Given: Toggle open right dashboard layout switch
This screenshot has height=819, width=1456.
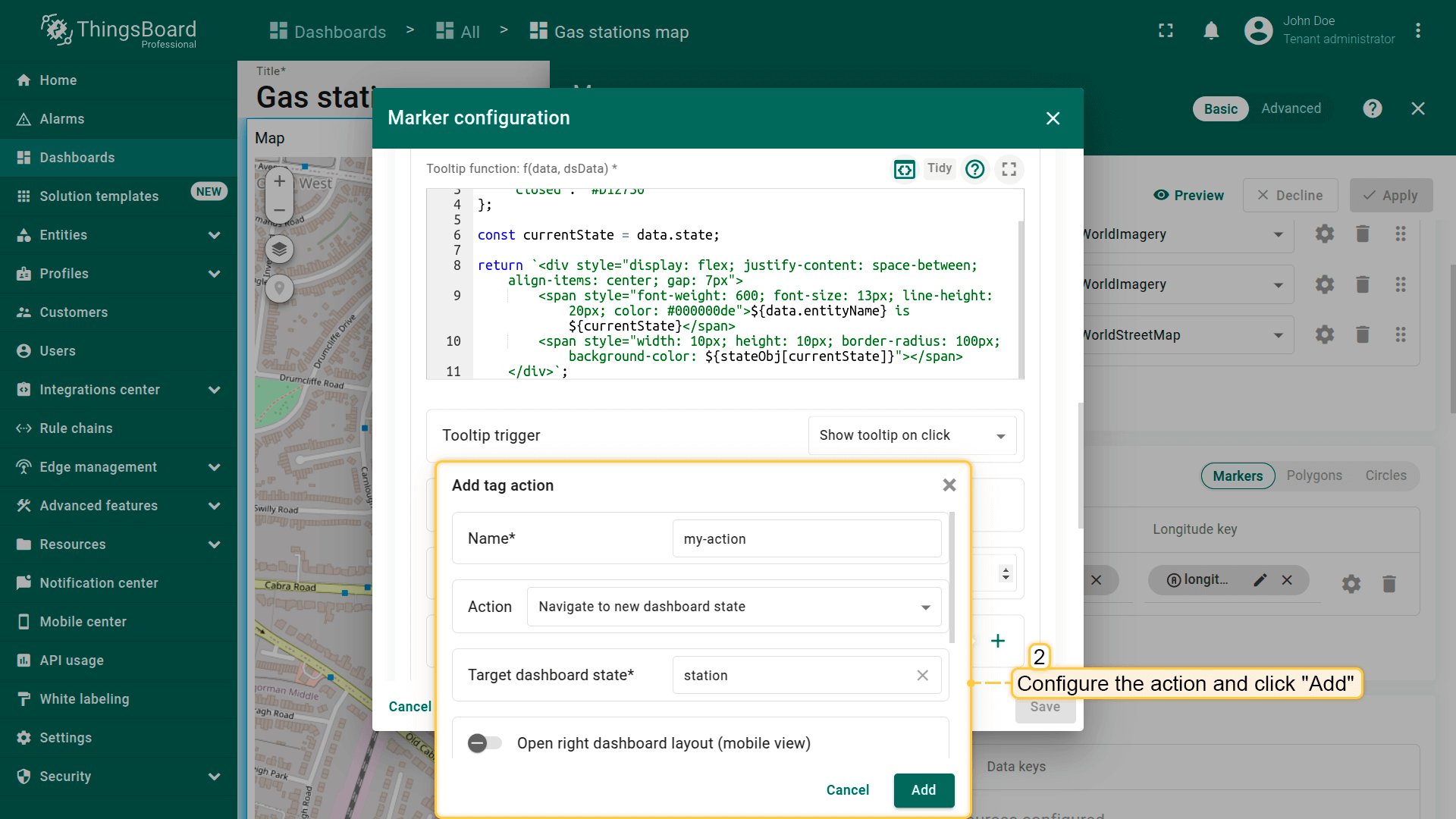Looking at the screenshot, I should point(485,743).
